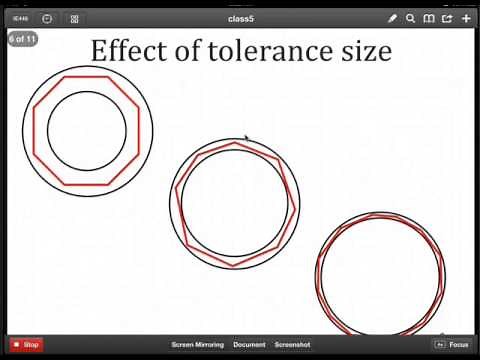Open the bookmarks book icon
The width and height of the screenshot is (480, 360).
(429, 18)
